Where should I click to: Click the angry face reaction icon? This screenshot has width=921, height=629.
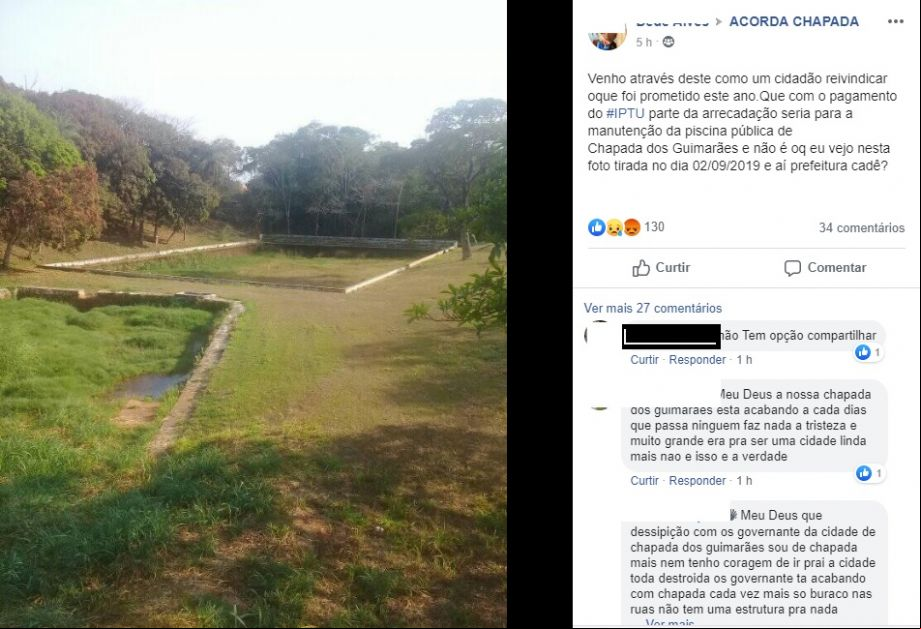pyautogui.click(x=631, y=227)
